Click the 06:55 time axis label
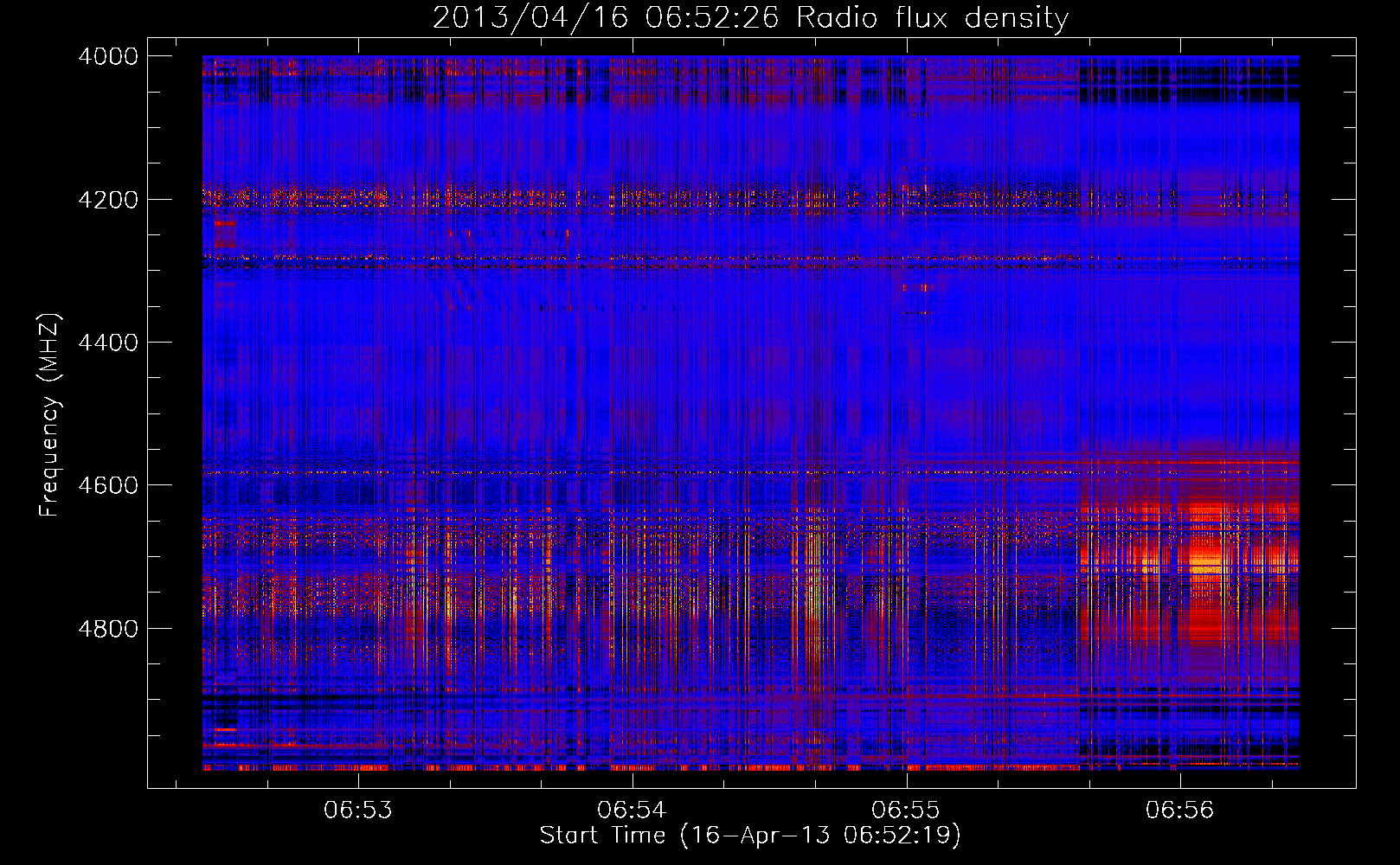The width and height of the screenshot is (1400, 865). click(x=906, y=810)
